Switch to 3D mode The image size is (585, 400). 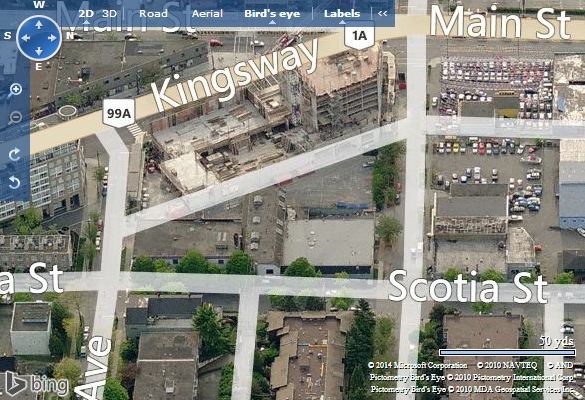[x=110, y=13]
